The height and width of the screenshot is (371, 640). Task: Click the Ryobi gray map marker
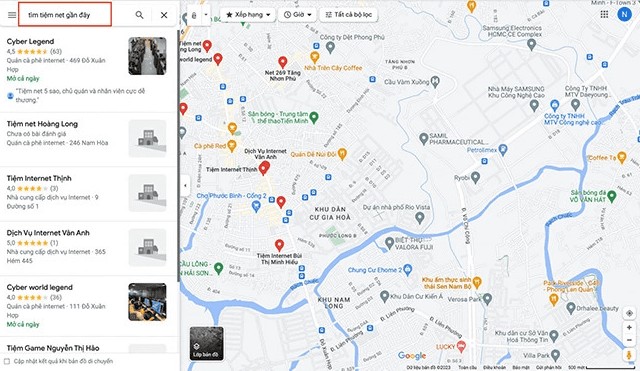(475, 177)
